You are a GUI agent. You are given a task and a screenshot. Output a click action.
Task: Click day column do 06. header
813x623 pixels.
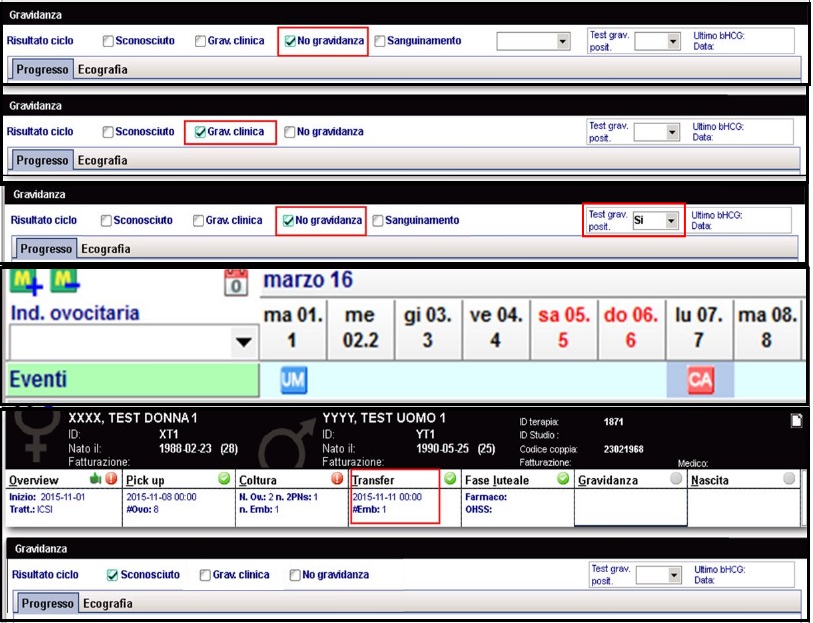tap(631, 328)
